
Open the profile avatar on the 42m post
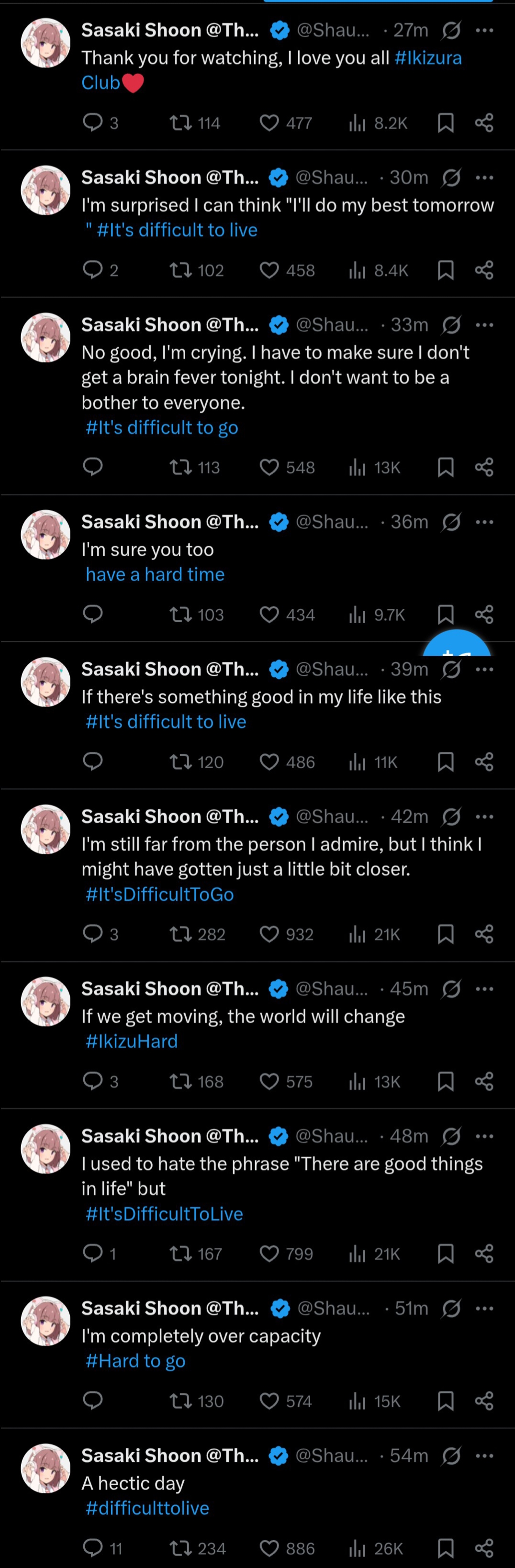pyautogui.click(x=45, y=829)
